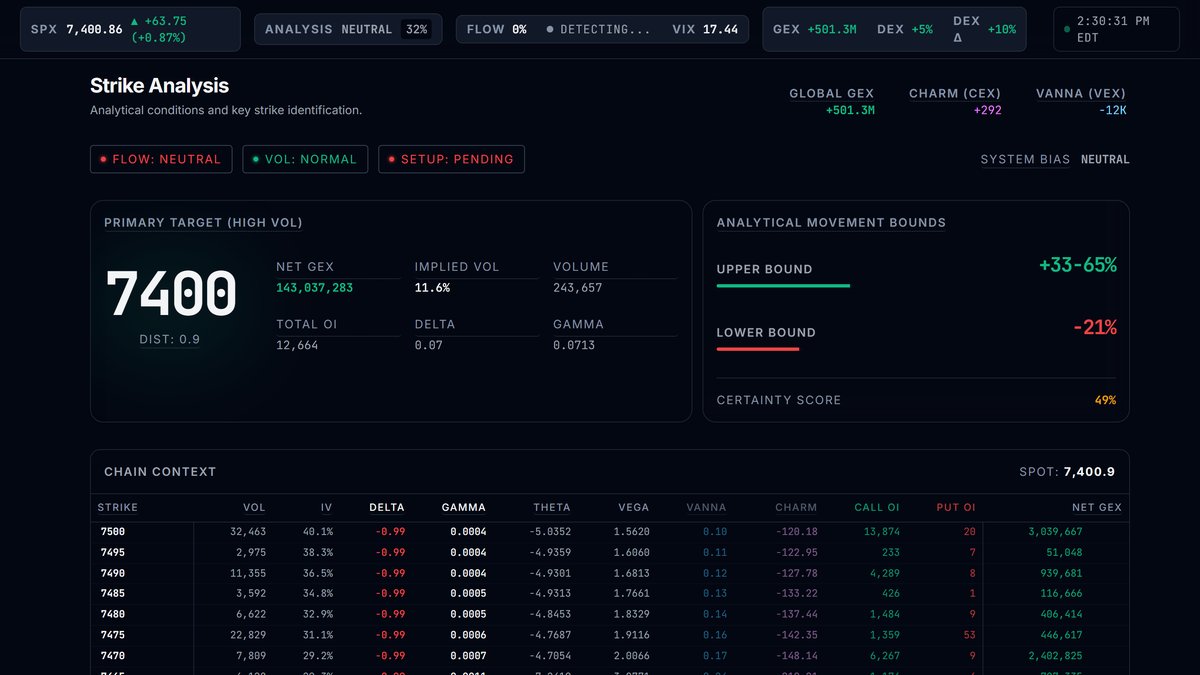Click the FLOW: NEUTRAL status badge
The height and width of the screenshot is (675, 1200).
(x=161, y=159)
